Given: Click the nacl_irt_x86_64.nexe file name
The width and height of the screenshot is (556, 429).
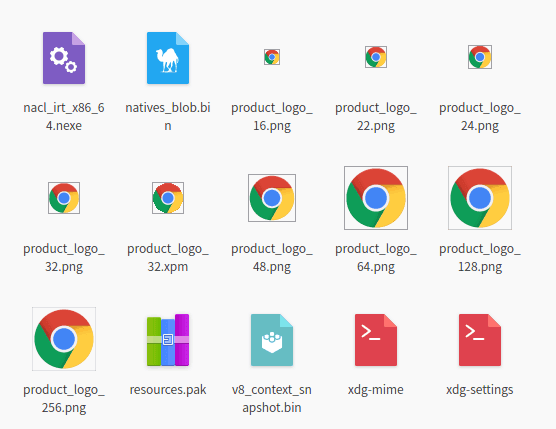Looking at the screenshot, I should coord(64,117).
